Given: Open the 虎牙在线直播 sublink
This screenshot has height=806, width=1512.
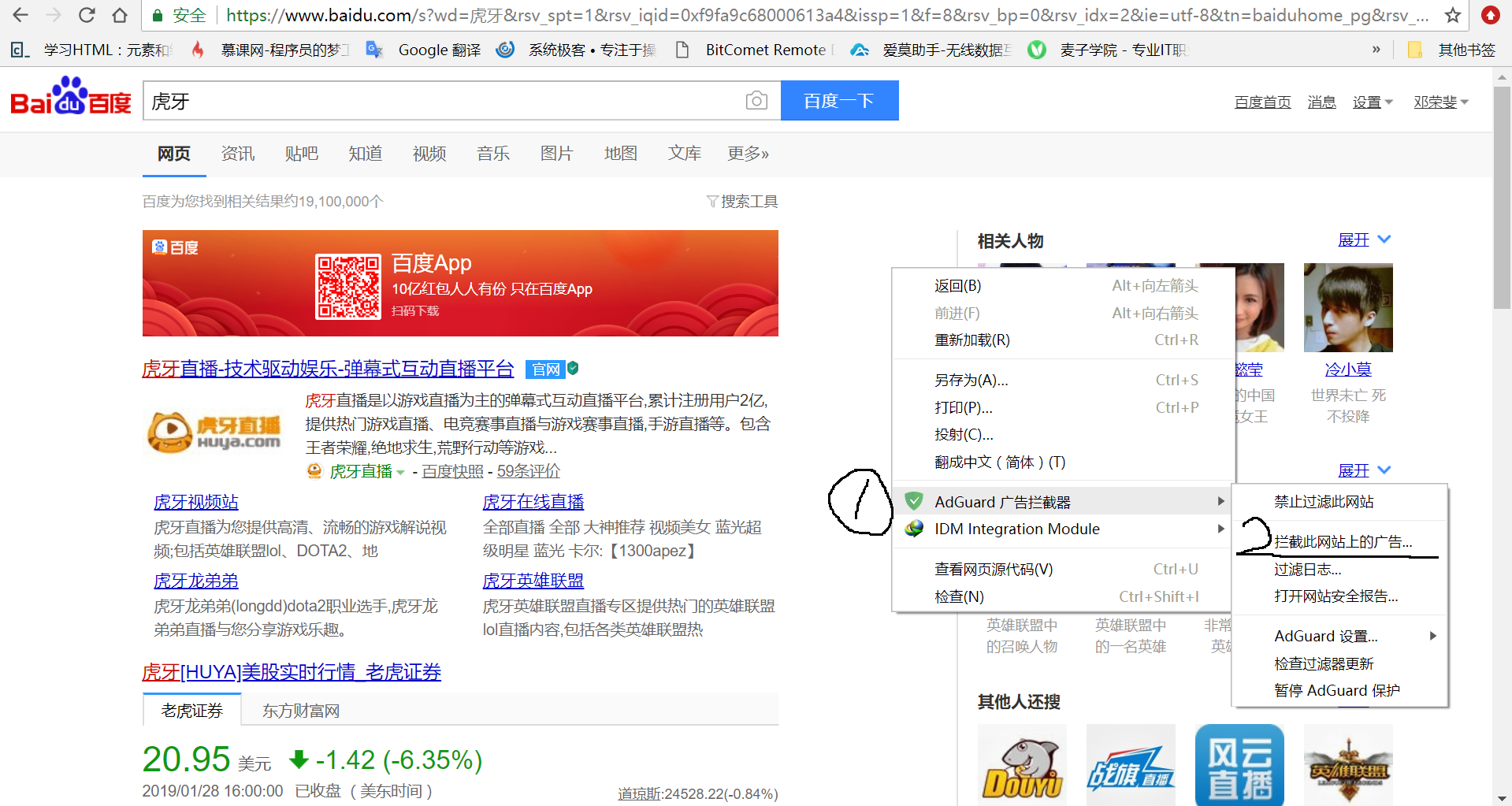Looking at the screenshot, I should pyautogui.click(x=533, y=502).
